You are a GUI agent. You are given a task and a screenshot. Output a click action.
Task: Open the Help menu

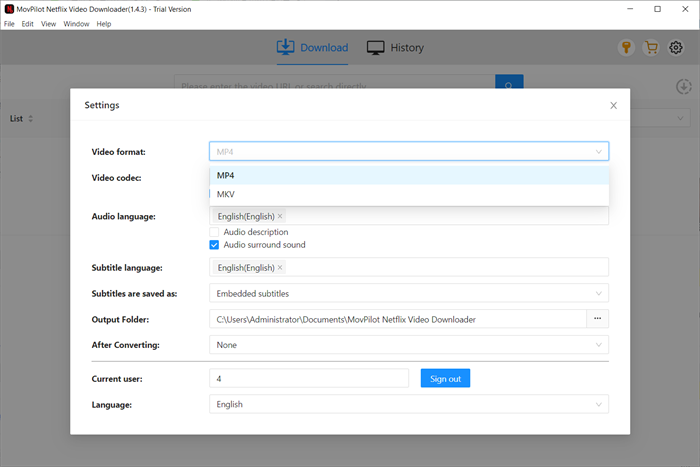coord(104,24)
